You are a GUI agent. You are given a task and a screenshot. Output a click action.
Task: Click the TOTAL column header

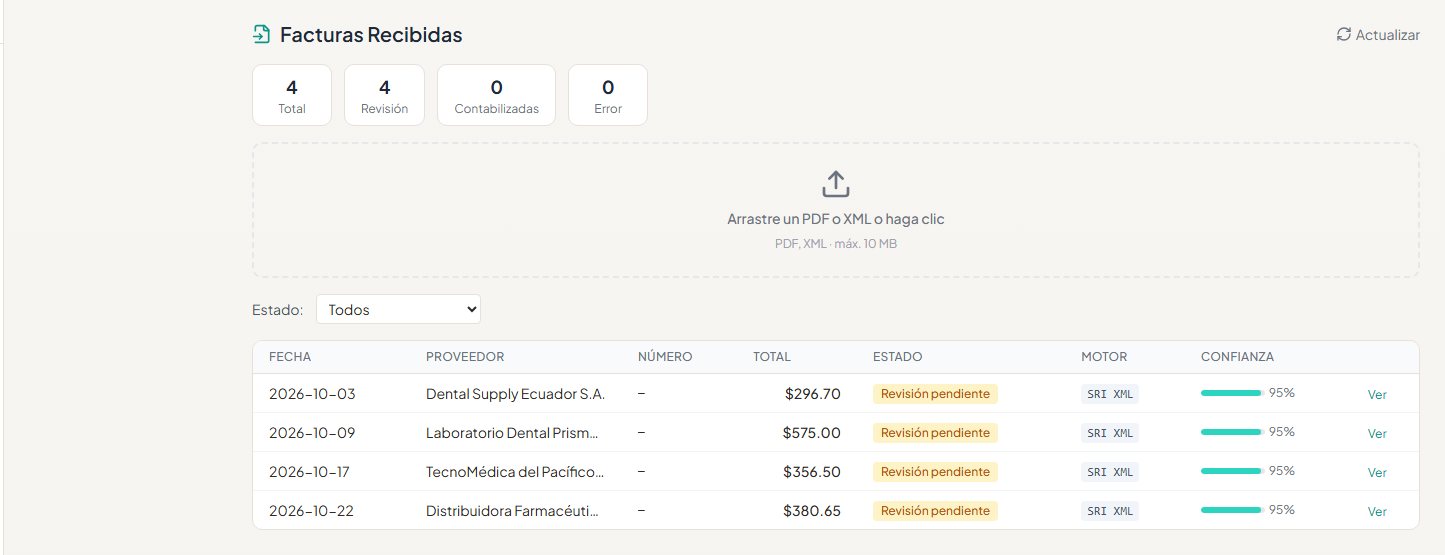tap(772, 357)
